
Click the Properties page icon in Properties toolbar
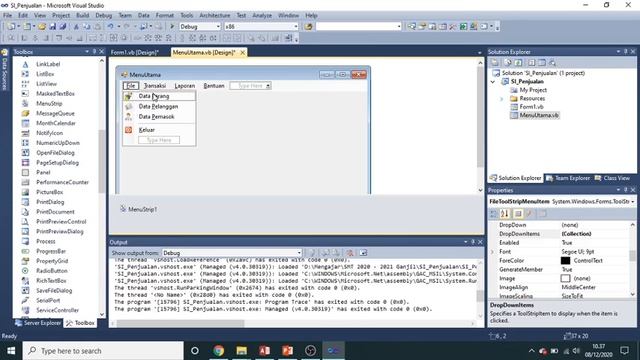click(542, 213)
